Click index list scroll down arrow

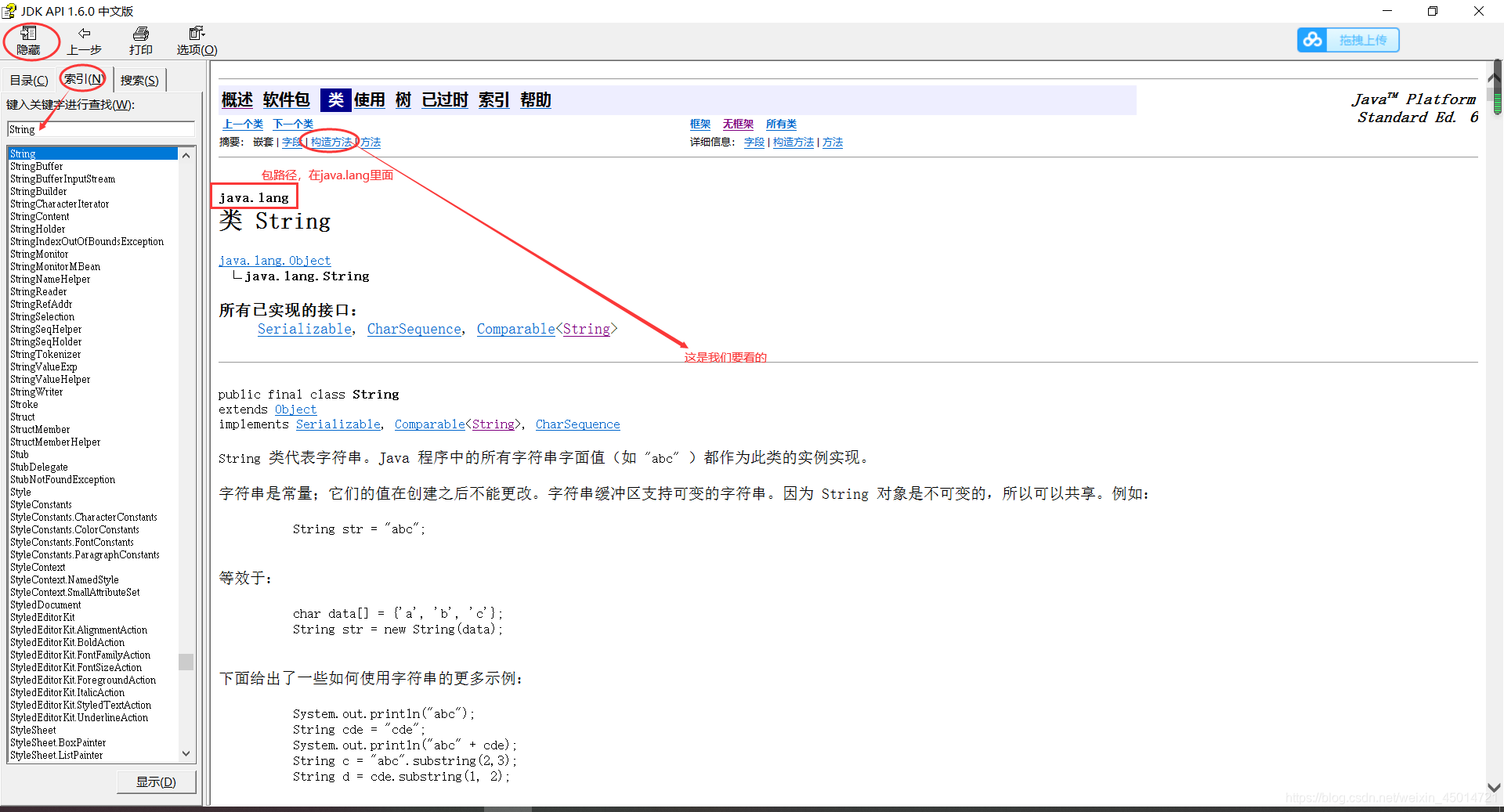tap(186, 754)
